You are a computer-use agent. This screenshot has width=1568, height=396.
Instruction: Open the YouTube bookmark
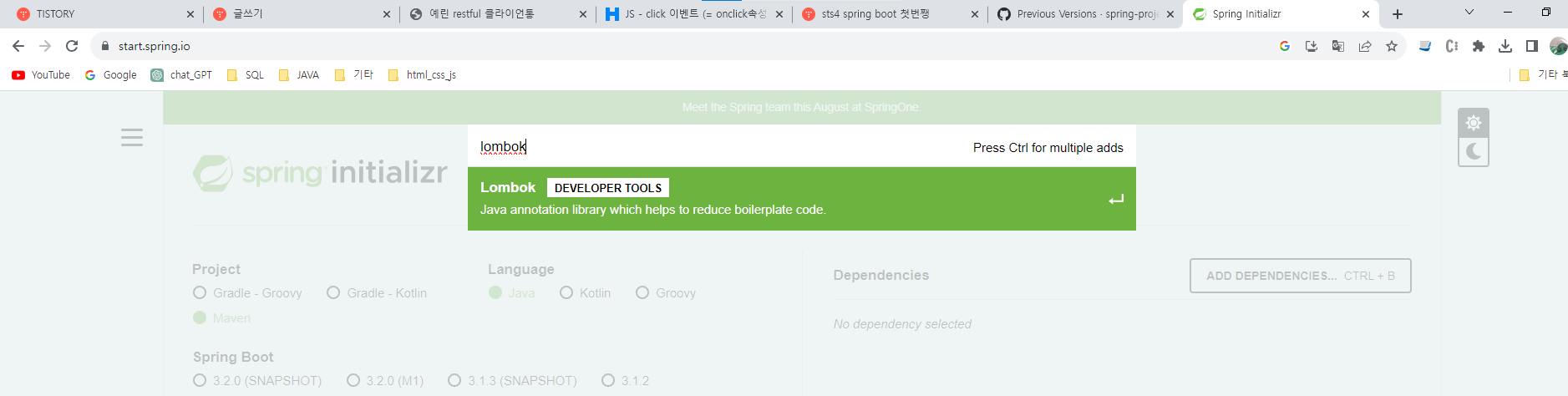41,75
